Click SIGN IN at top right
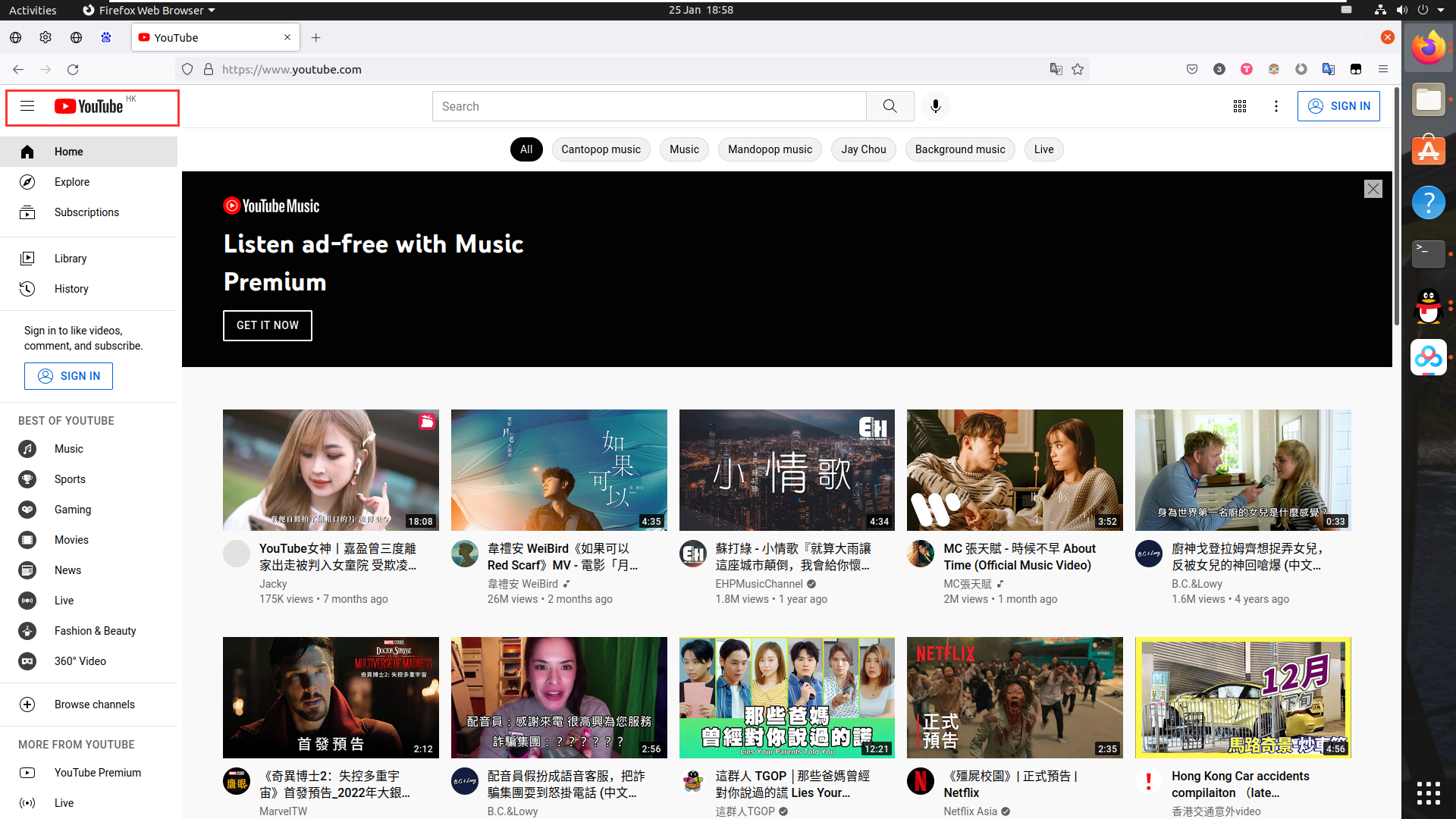Image resolution: width=1456 pixels, height=819 pixels. click(1338, 106)
